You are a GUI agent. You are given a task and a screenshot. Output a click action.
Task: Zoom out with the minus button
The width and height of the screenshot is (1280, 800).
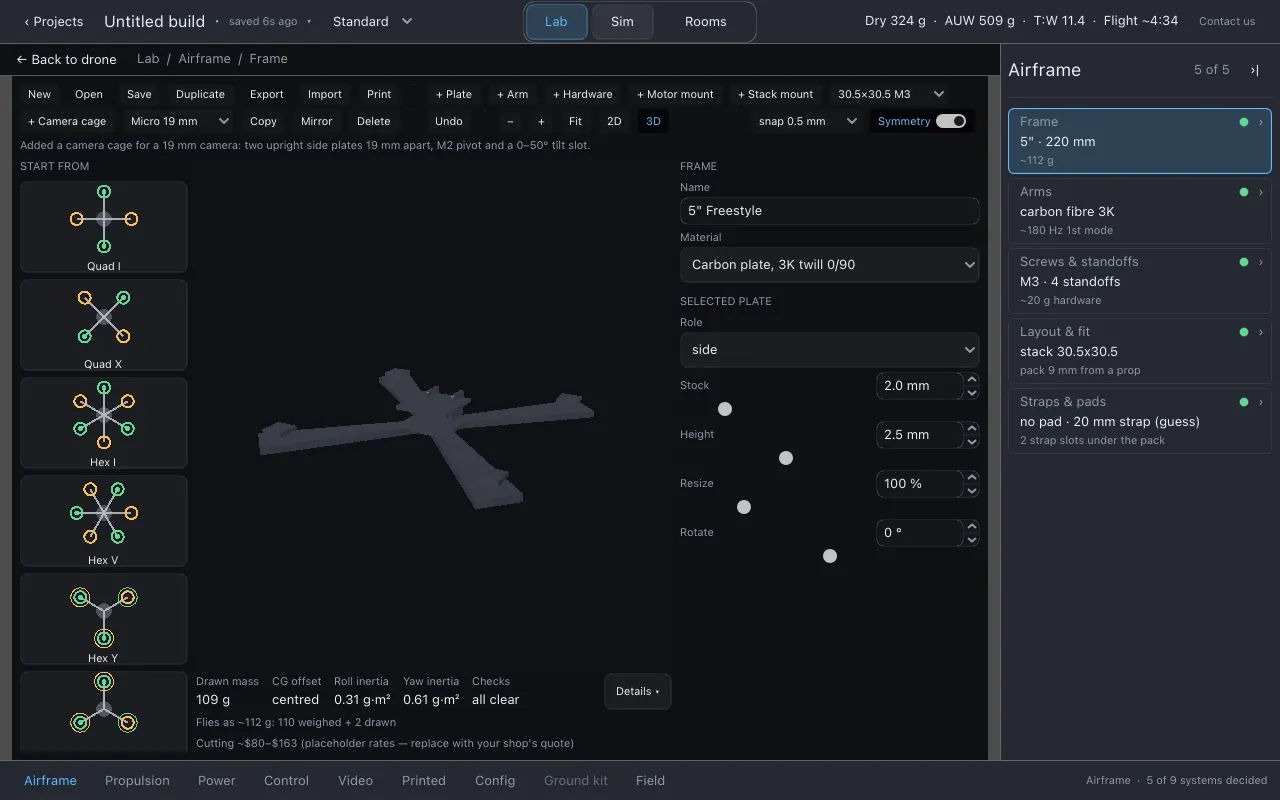tap(510, 121)
